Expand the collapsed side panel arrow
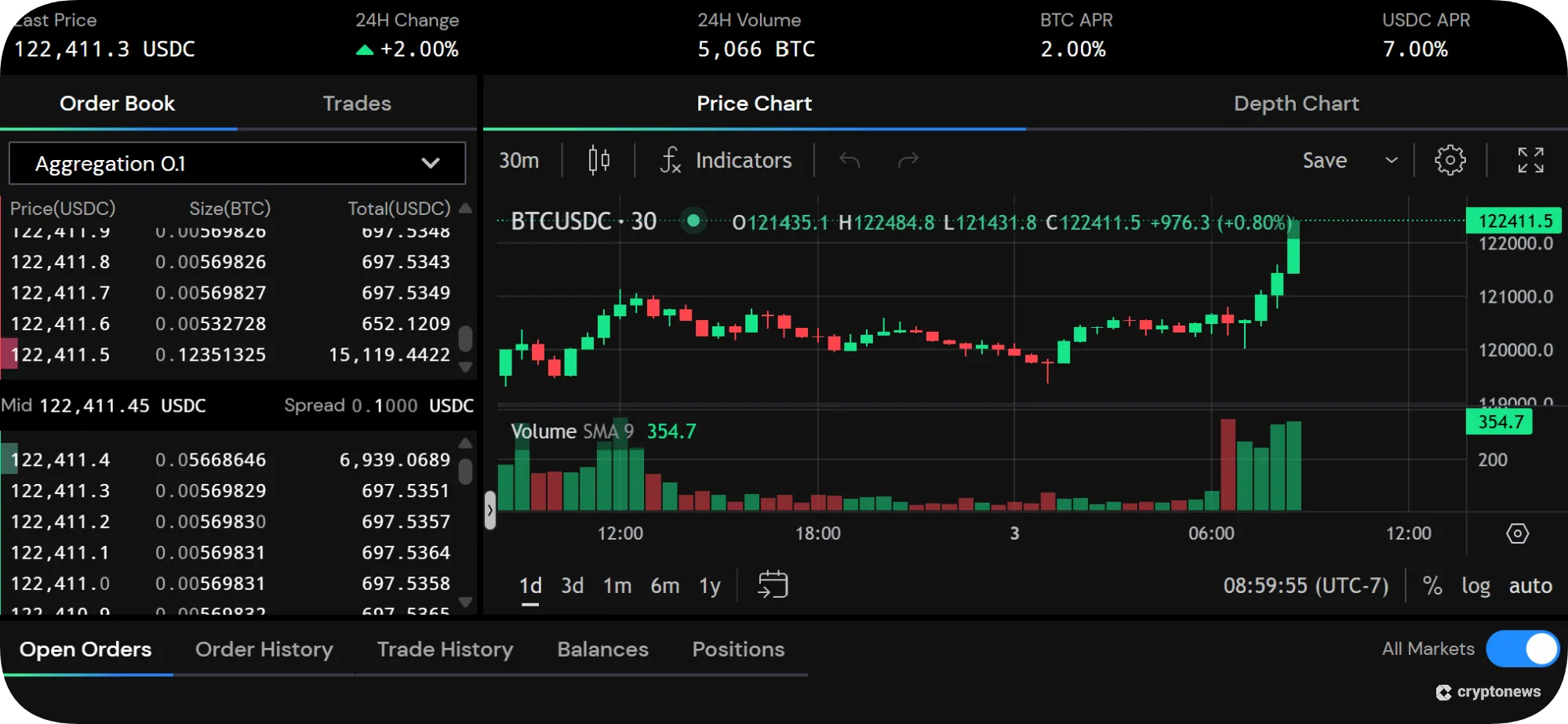This screenshot has height=724, width=1568. tap(490, 511)
